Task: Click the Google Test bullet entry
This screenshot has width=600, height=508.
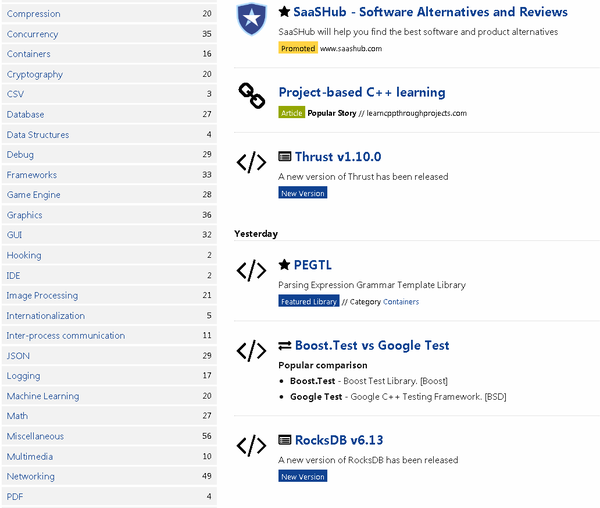Action: [x=398, y=397]
